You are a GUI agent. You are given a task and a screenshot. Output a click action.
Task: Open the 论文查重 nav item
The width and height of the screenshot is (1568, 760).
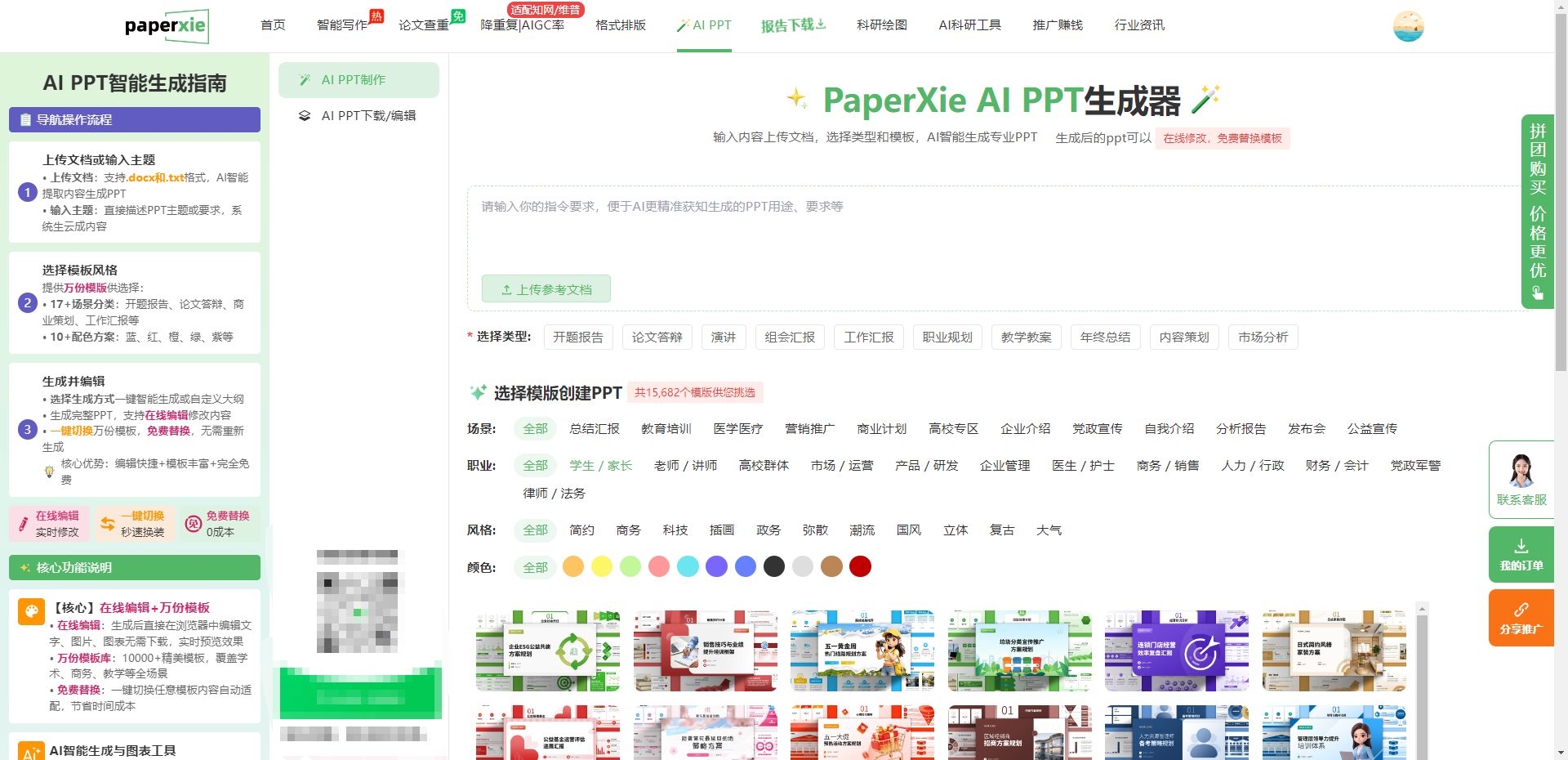(x=424, y=25)
